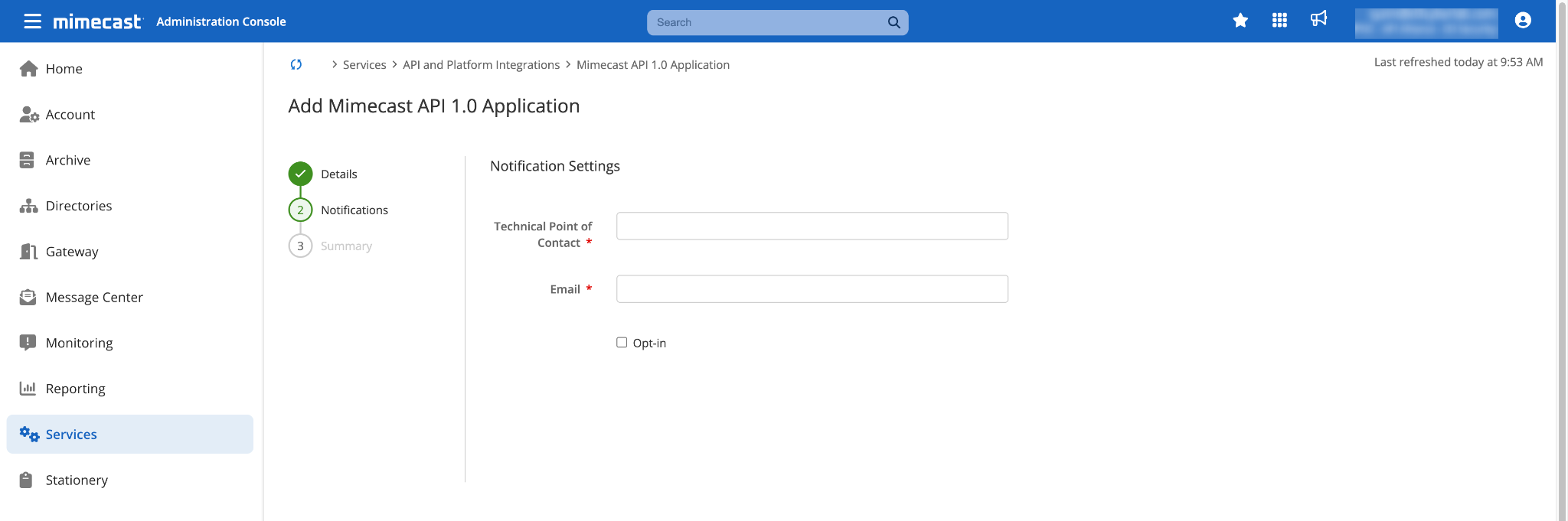The height and width of the screenshot is (521, 1568).
Task: Open the user profile icon
Action: (x=1522, y=21)
